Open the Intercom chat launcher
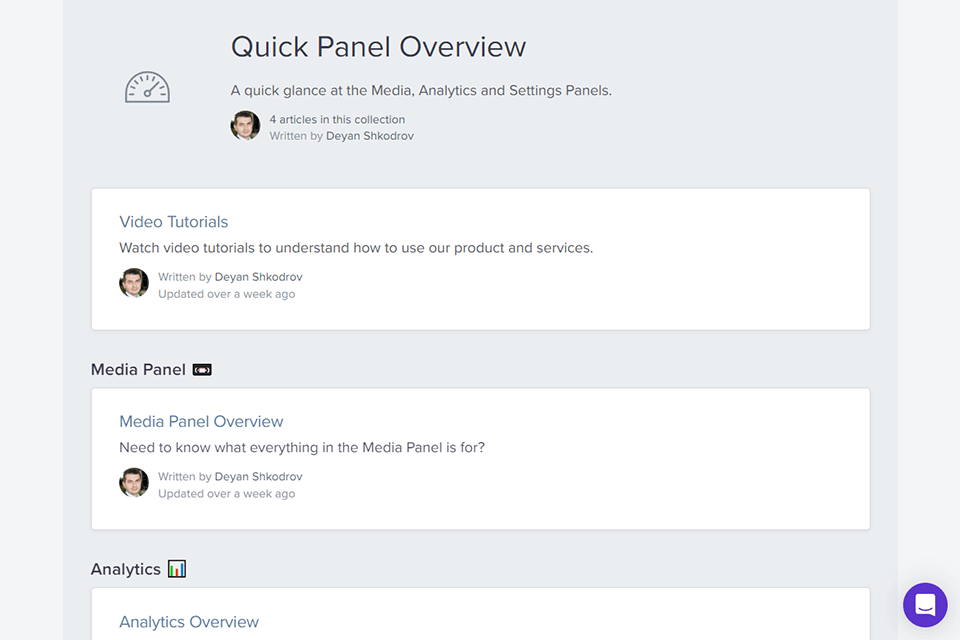 (925, 605)
